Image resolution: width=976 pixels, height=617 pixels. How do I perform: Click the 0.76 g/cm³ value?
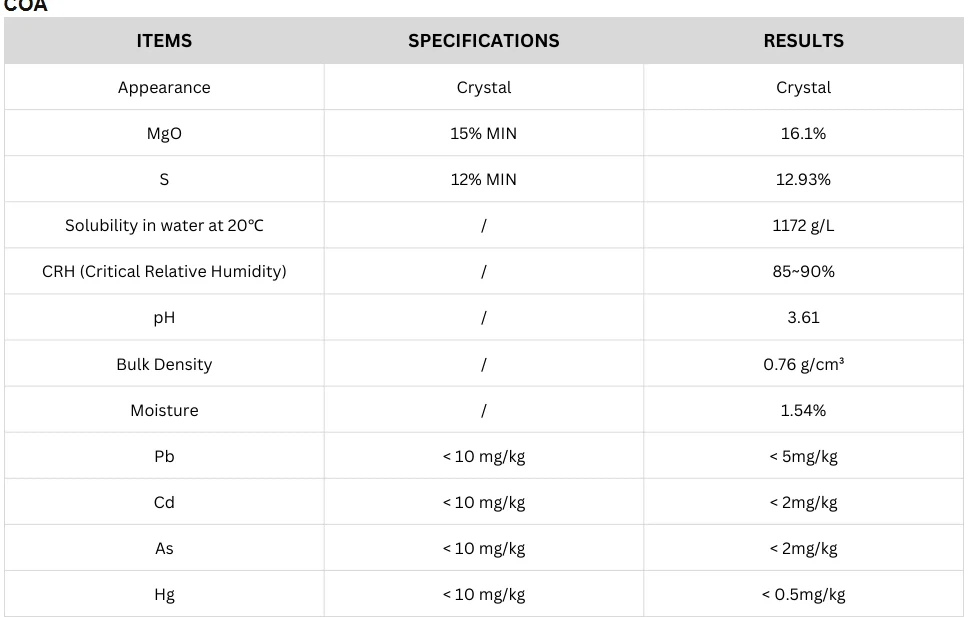coord(803,364)
